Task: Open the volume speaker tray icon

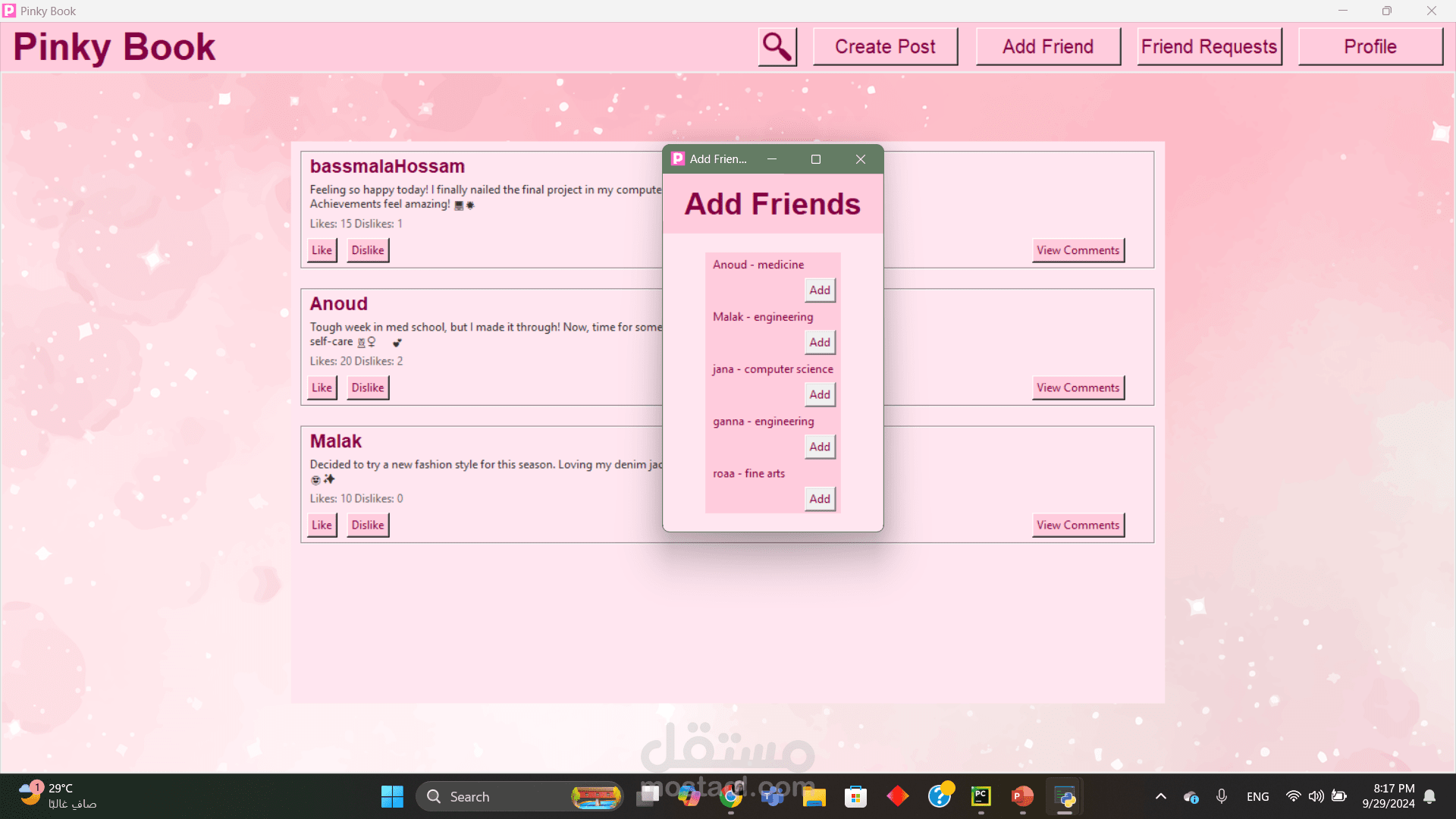Action: click(x=1316, y=796)
